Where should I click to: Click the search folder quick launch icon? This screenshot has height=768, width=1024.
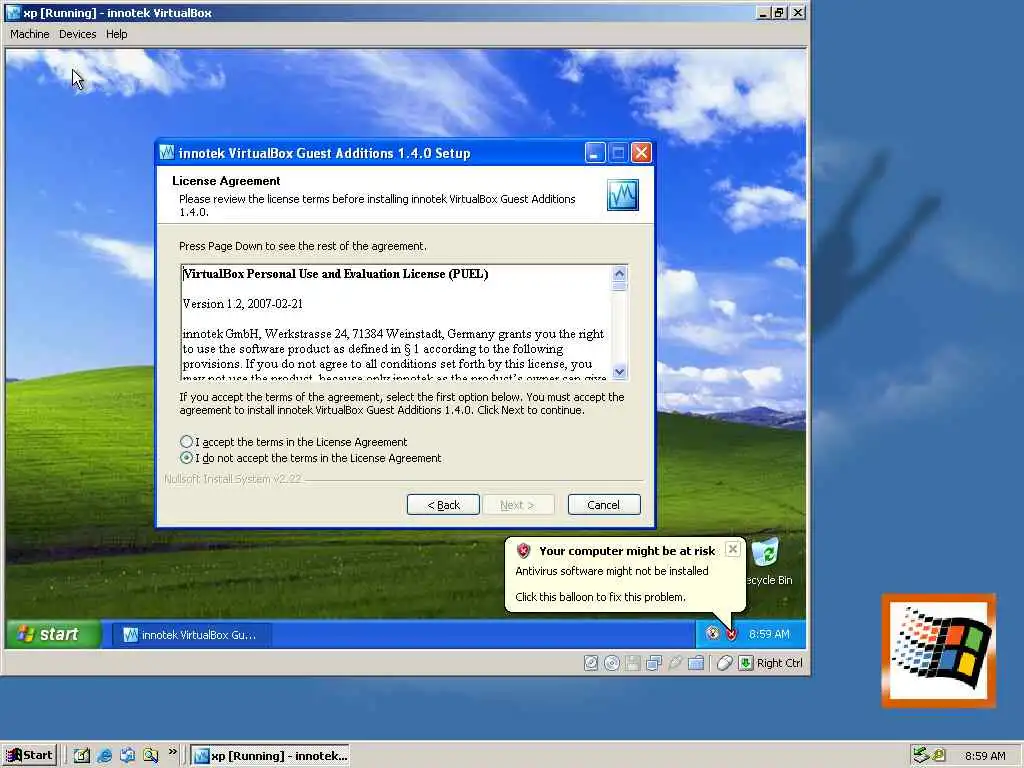pos(151,756)
